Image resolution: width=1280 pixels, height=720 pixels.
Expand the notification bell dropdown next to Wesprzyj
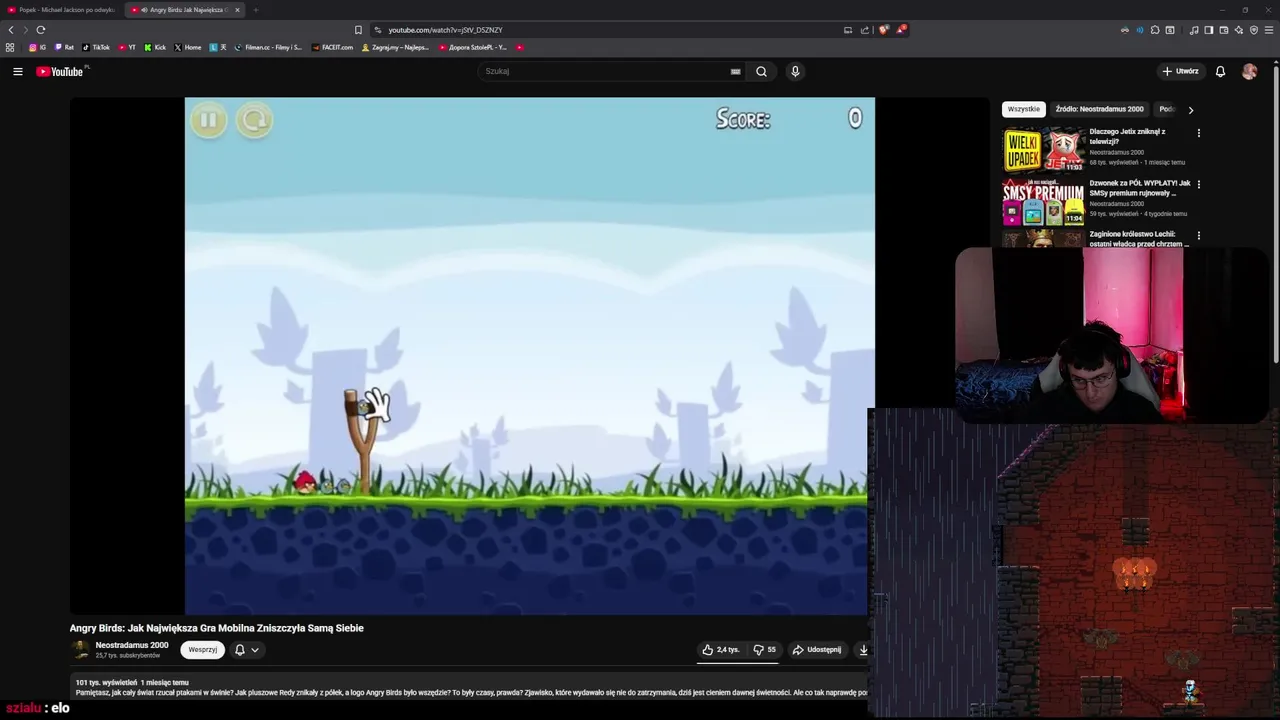[x=247, y=650]
